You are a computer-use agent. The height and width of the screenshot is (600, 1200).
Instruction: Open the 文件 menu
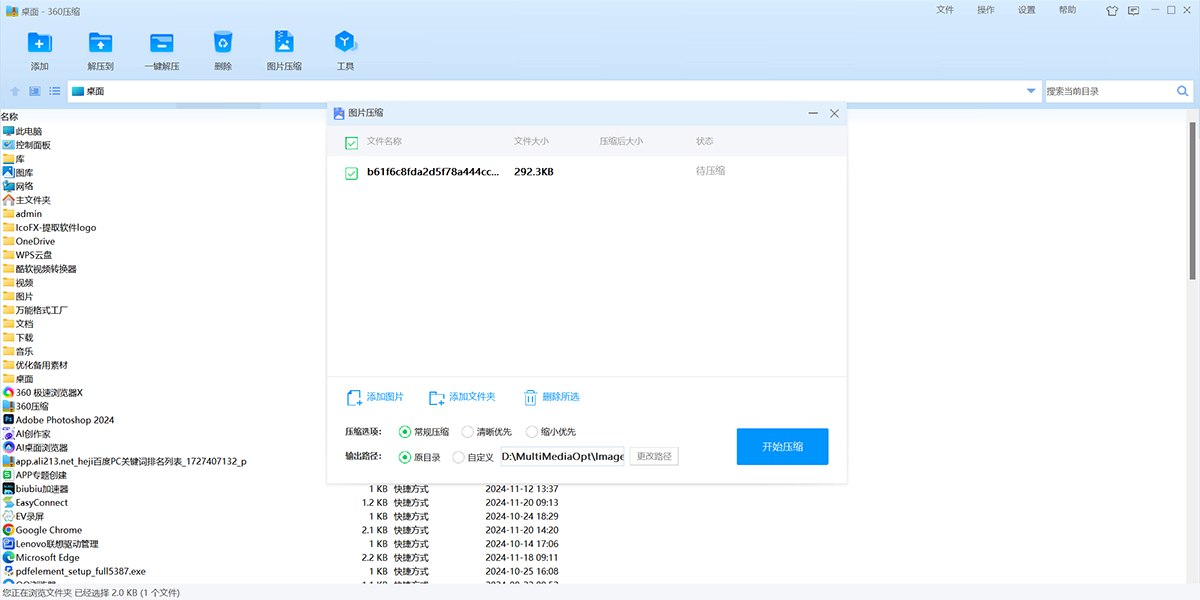click(x=945, y=10)
